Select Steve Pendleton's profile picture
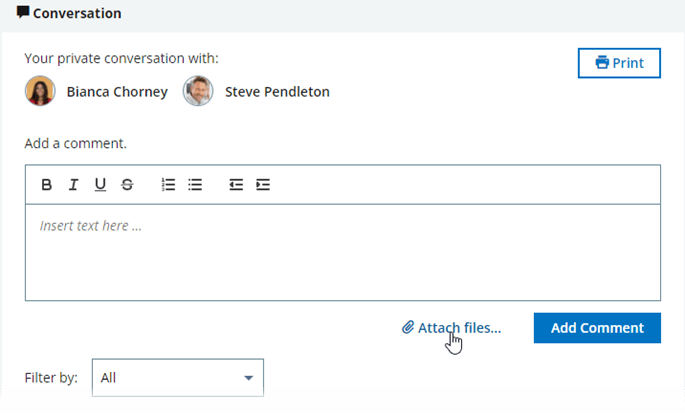This screenshot has height=415, width=685. [x=198, y=91]
